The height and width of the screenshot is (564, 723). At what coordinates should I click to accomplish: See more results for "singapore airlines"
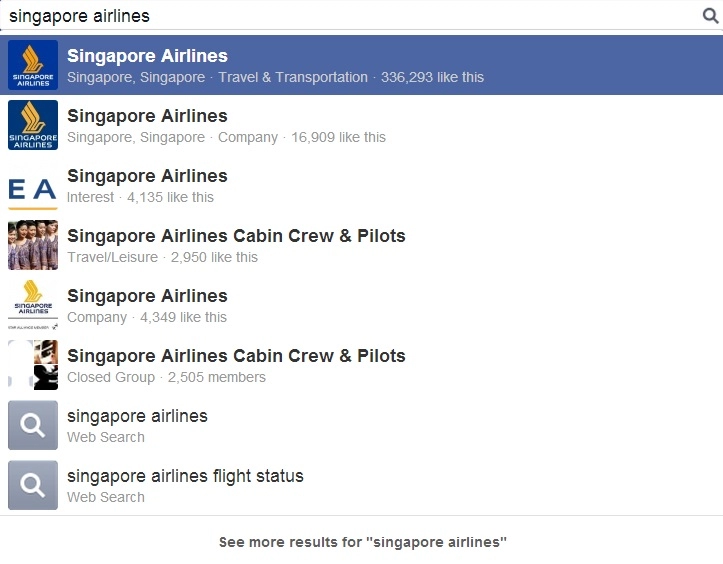pyautogui.click(x=362, y=542)
